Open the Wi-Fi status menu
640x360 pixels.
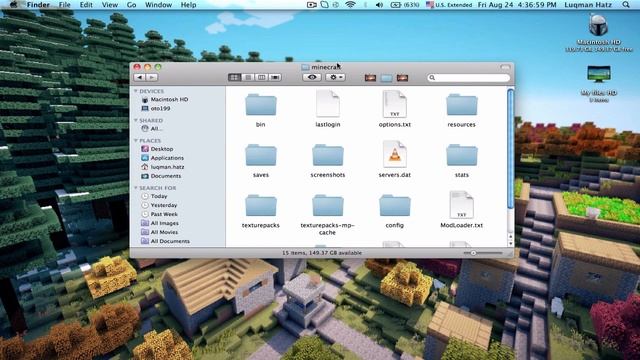[x=350, y=5]
